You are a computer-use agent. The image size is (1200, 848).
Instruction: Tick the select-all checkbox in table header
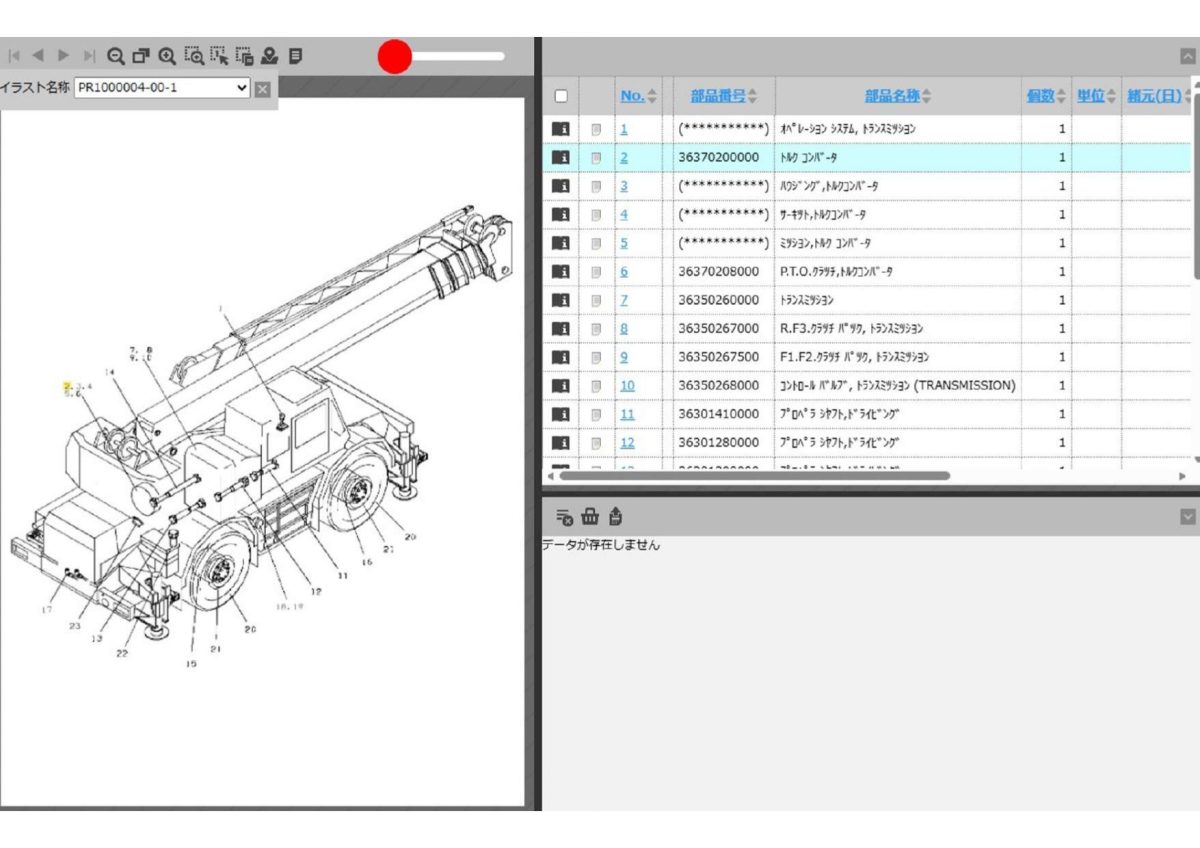tap(561, 96)
